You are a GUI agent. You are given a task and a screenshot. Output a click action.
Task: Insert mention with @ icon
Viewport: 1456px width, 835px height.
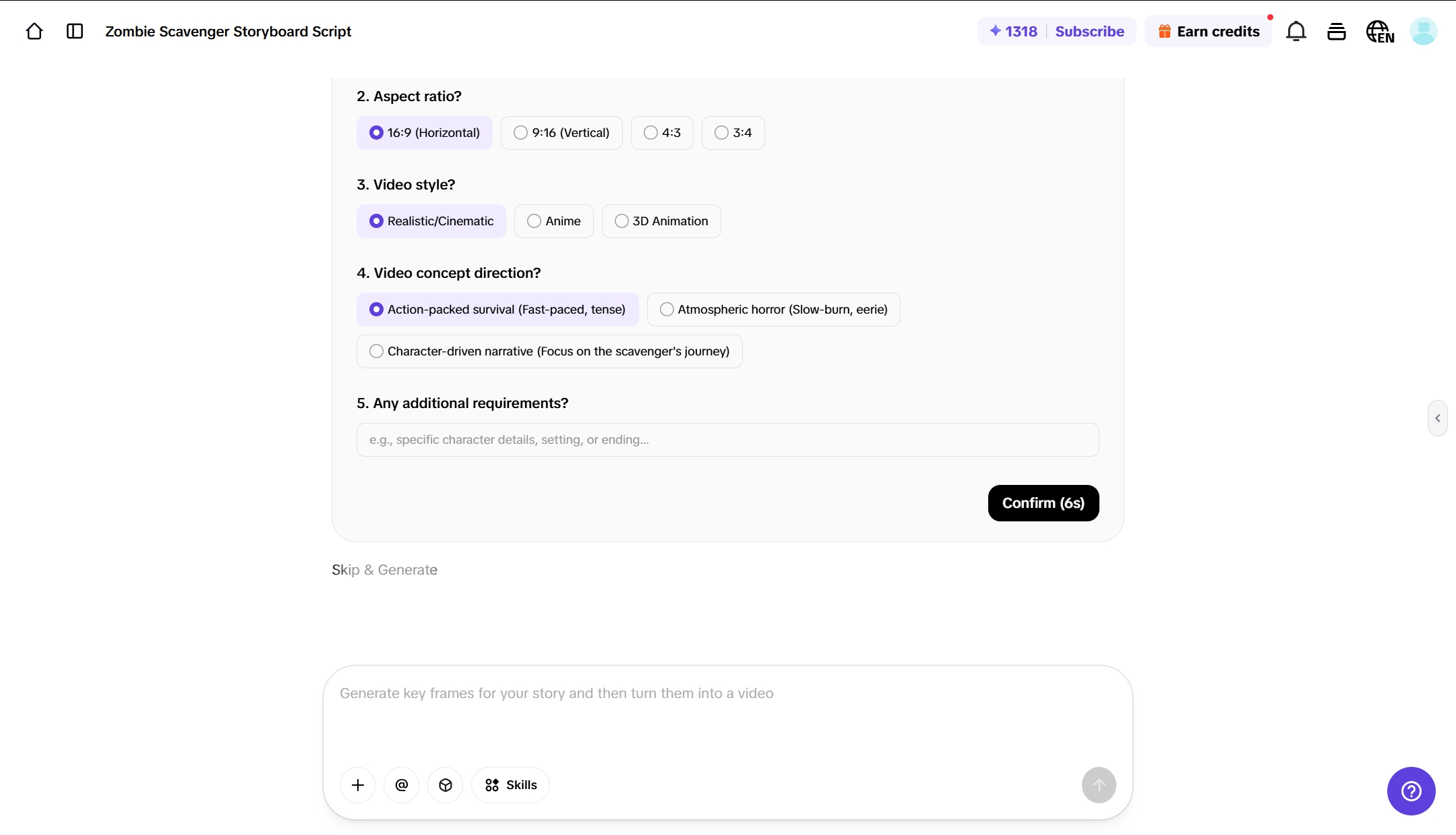[402, 785]
